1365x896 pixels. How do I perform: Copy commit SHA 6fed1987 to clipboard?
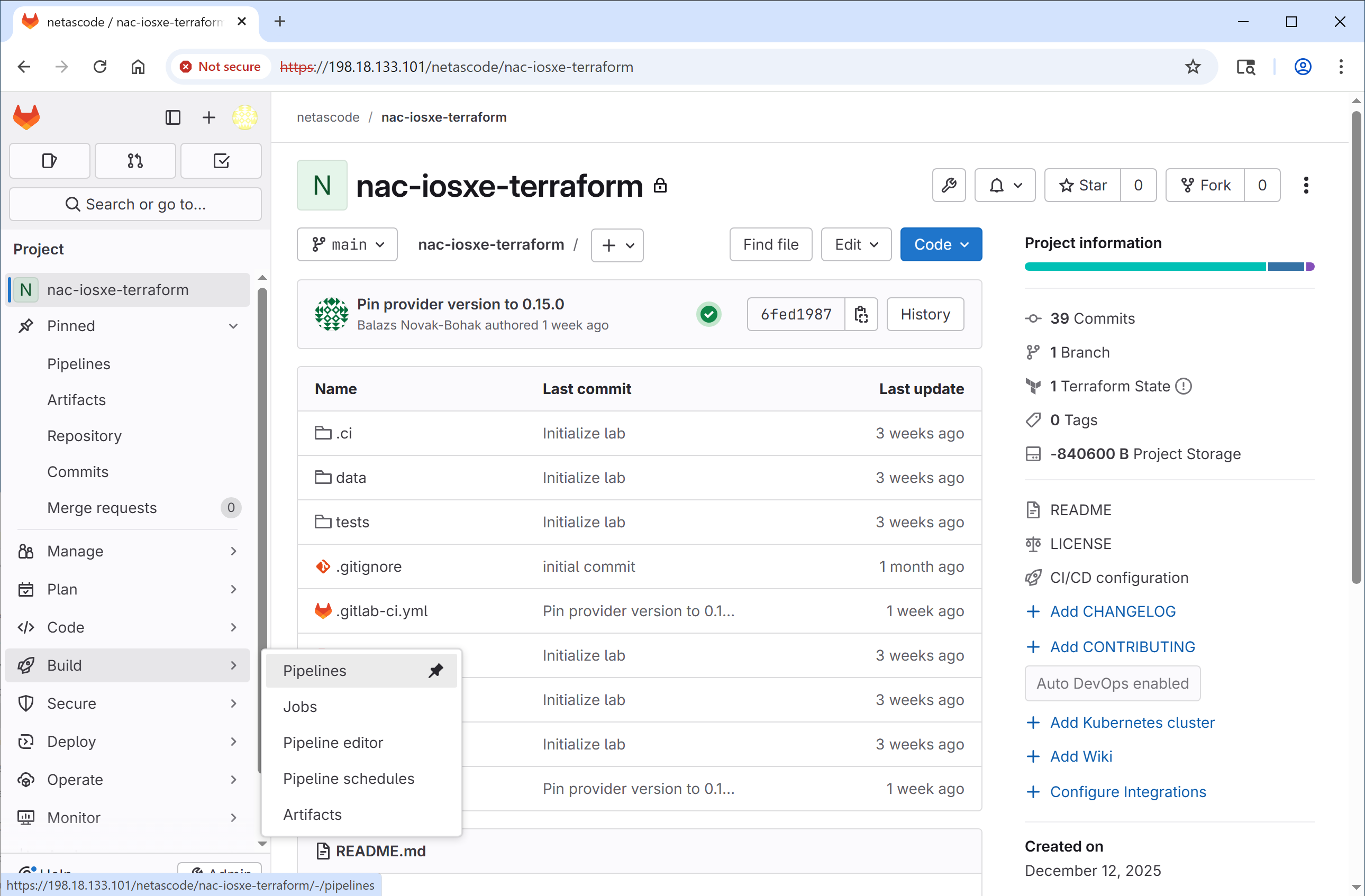[x=861, y=314]
